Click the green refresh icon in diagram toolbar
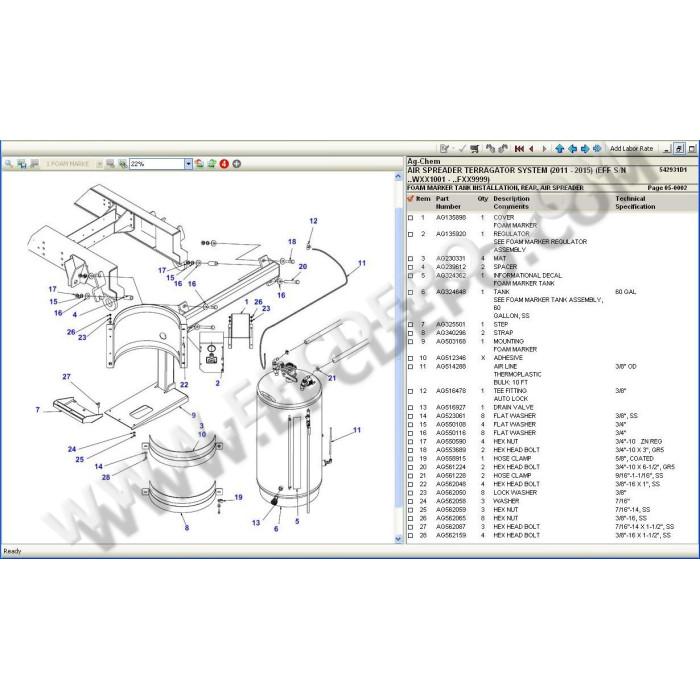 (x=212, y=164)
